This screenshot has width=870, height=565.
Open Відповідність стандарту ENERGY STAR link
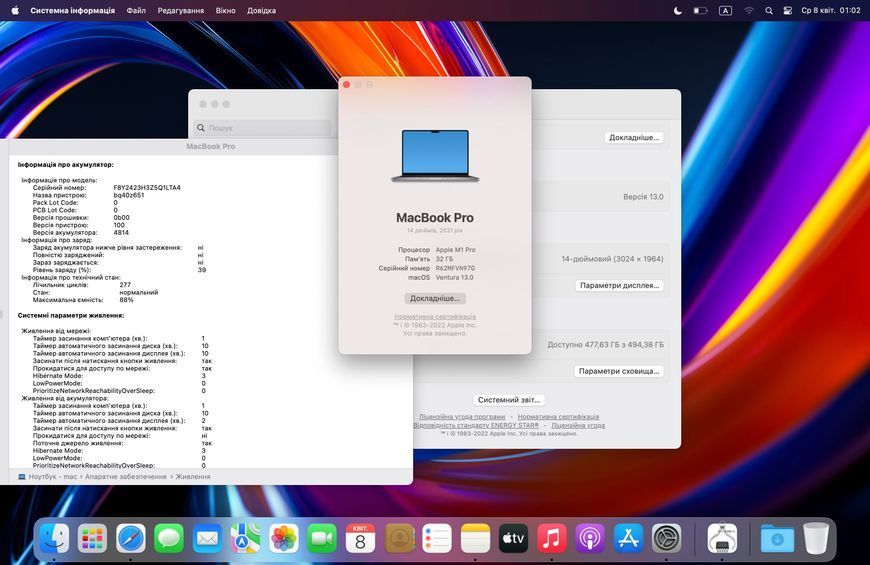476,425
